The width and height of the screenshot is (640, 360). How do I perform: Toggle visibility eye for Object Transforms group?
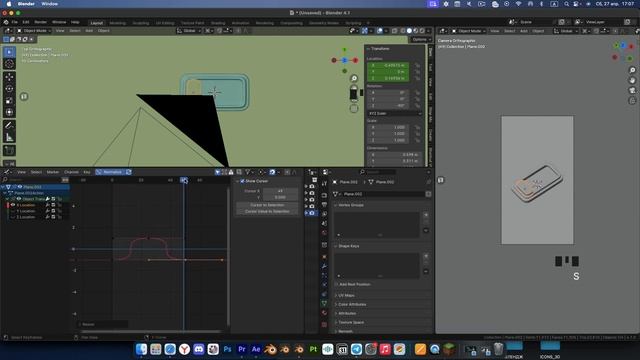[x=19, y=199]
